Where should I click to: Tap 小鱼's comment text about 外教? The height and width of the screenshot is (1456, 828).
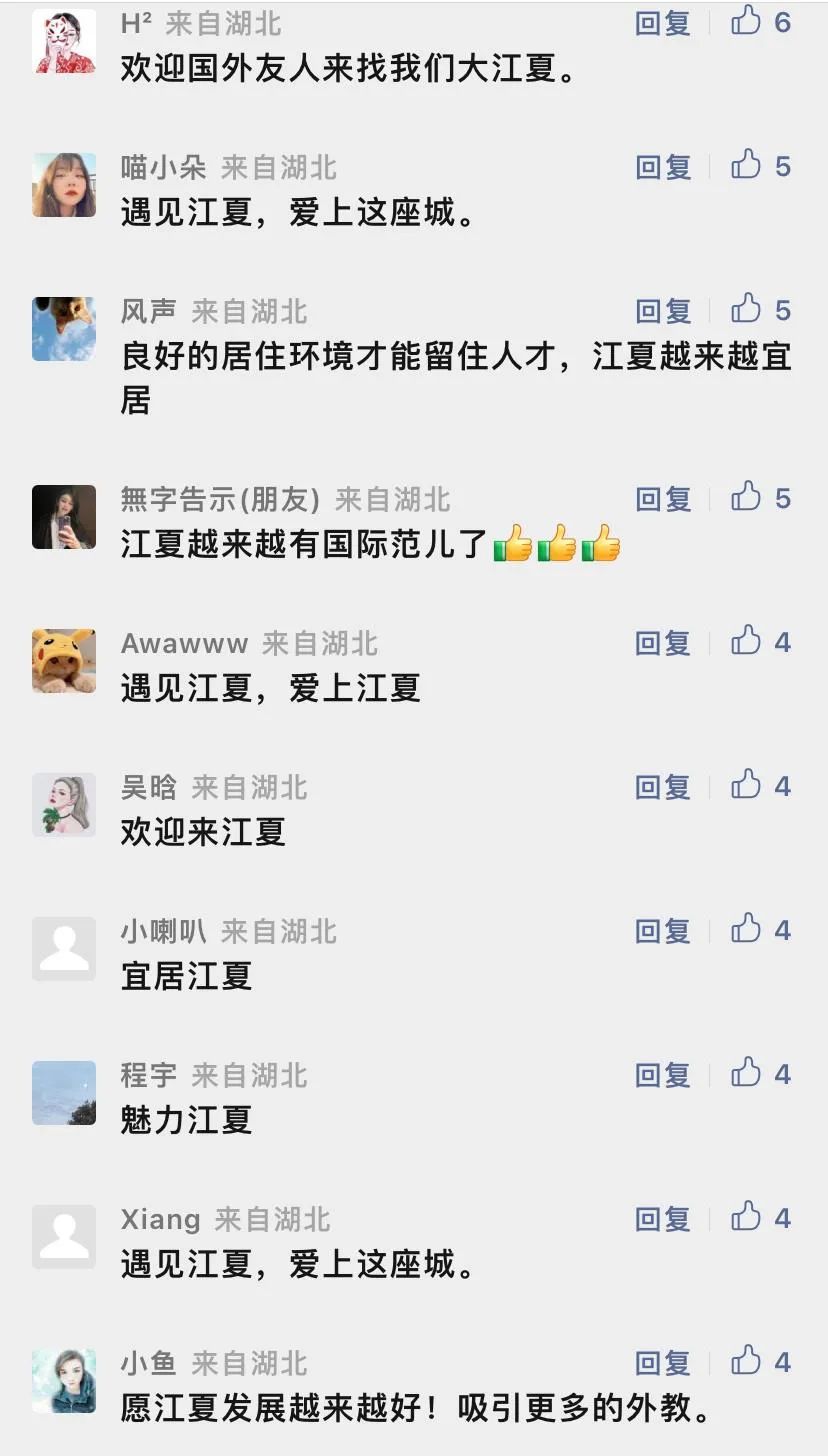pyautogui.click(x=418, y=1409)
